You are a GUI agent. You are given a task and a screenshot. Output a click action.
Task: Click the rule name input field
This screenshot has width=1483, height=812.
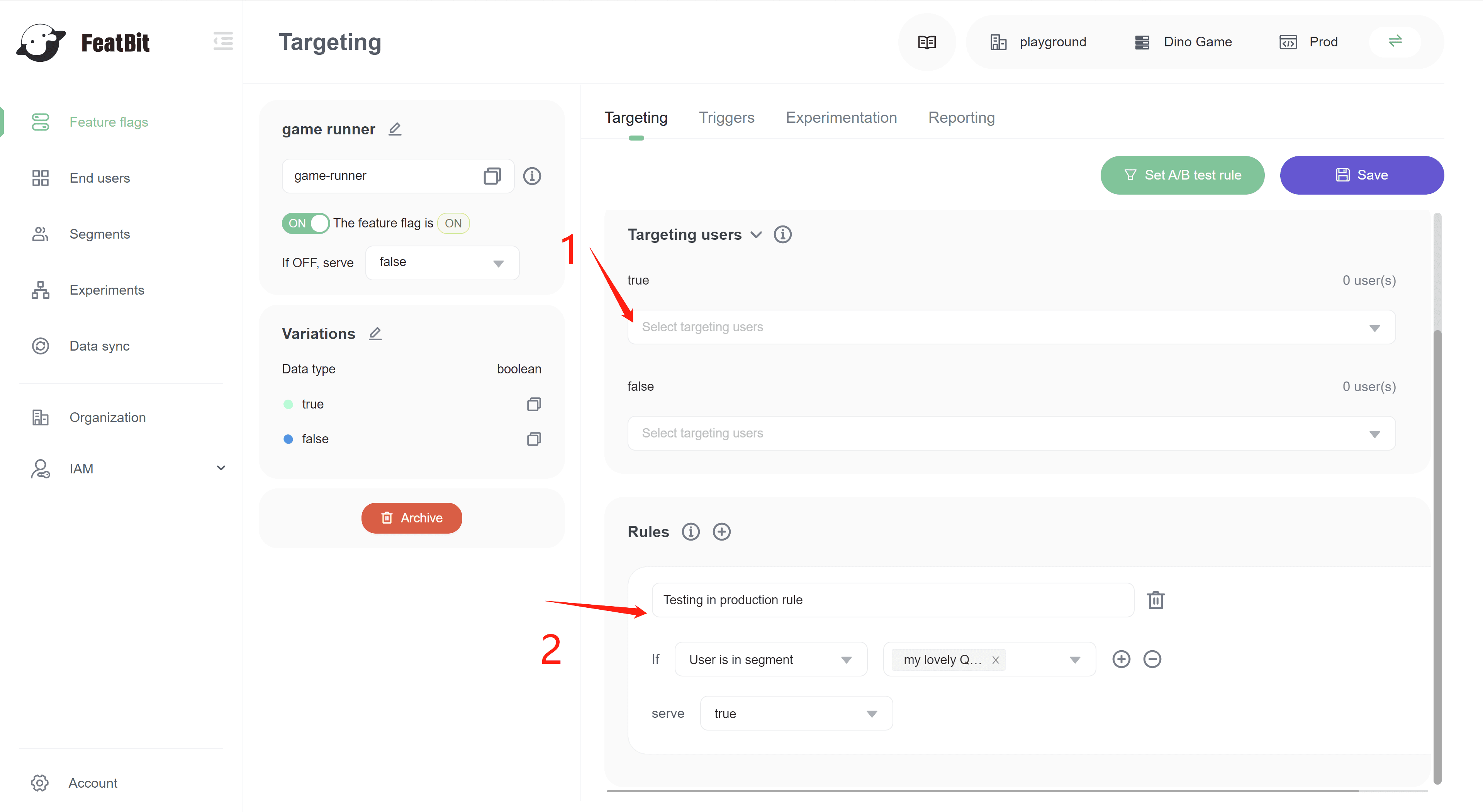893,600
